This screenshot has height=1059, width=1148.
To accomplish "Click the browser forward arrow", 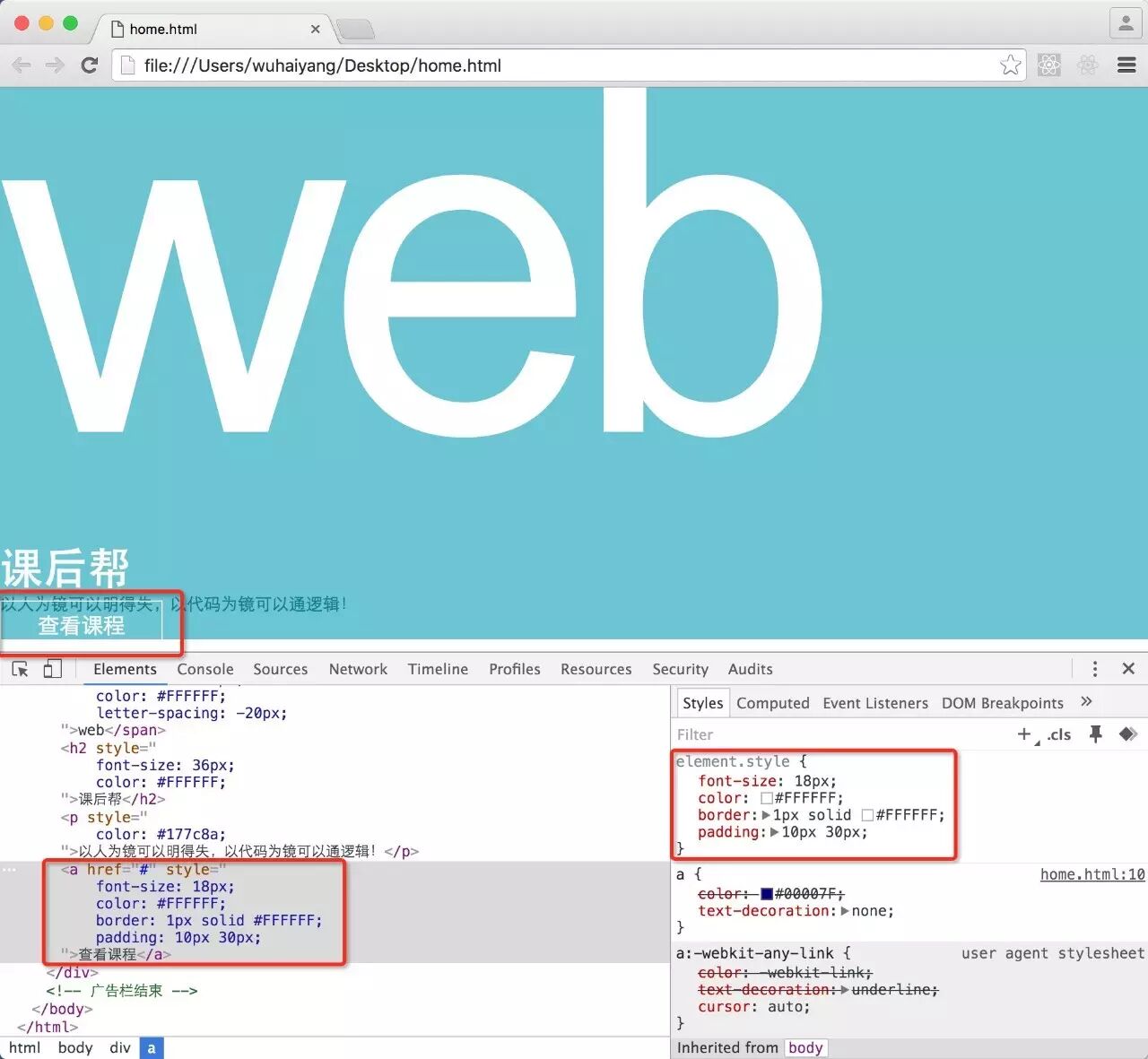I will coord(55,65).
